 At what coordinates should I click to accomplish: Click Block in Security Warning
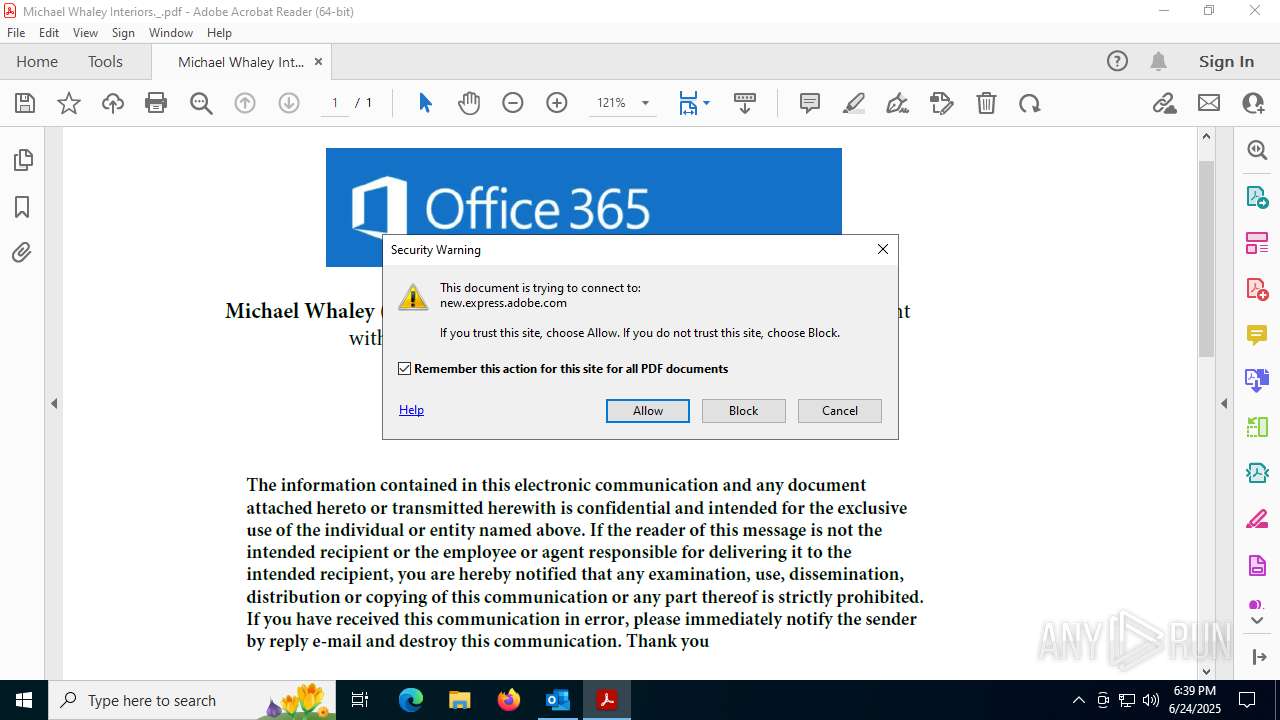pyautogui.click(x=744, y=411)
